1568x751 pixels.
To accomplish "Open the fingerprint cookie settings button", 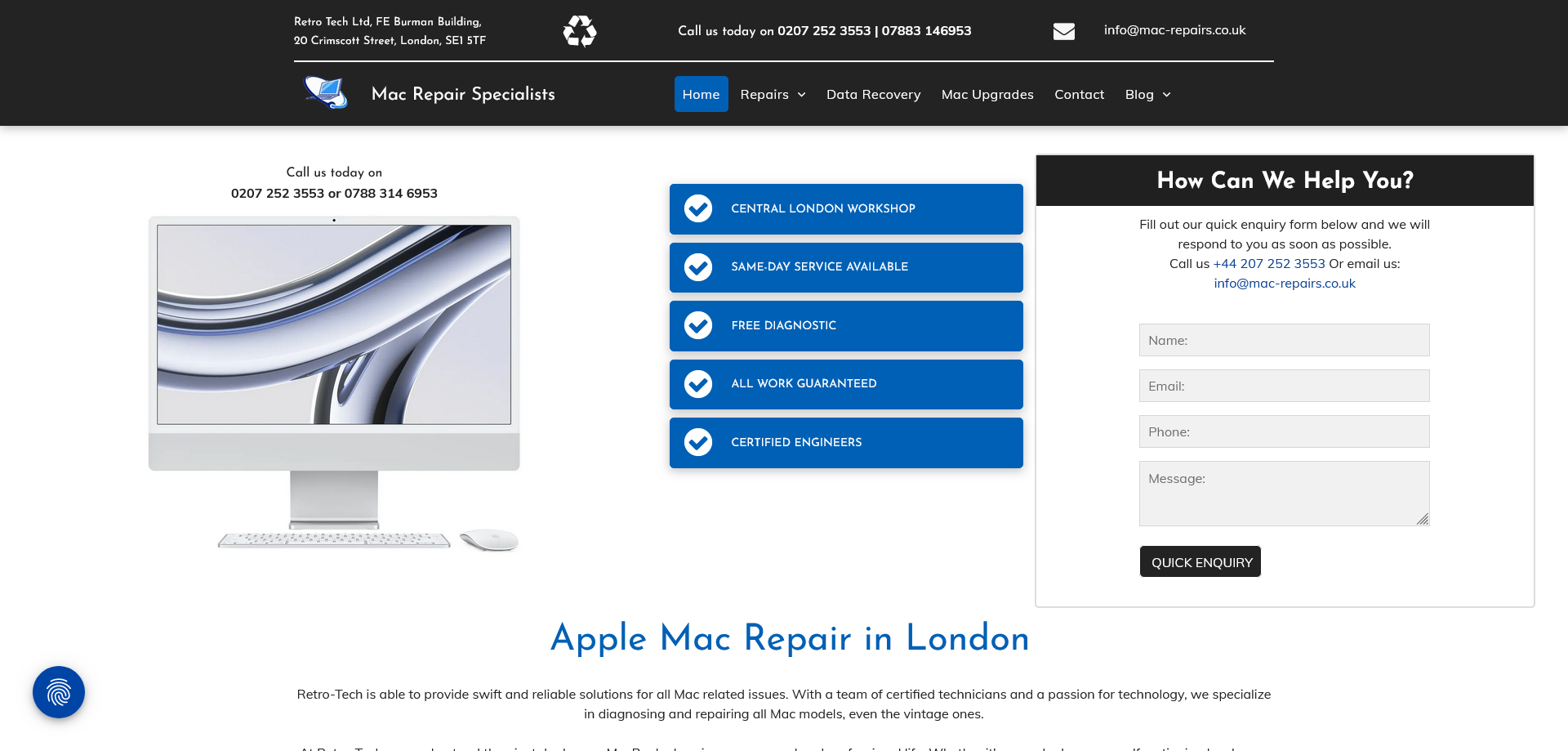I will 59,692.
